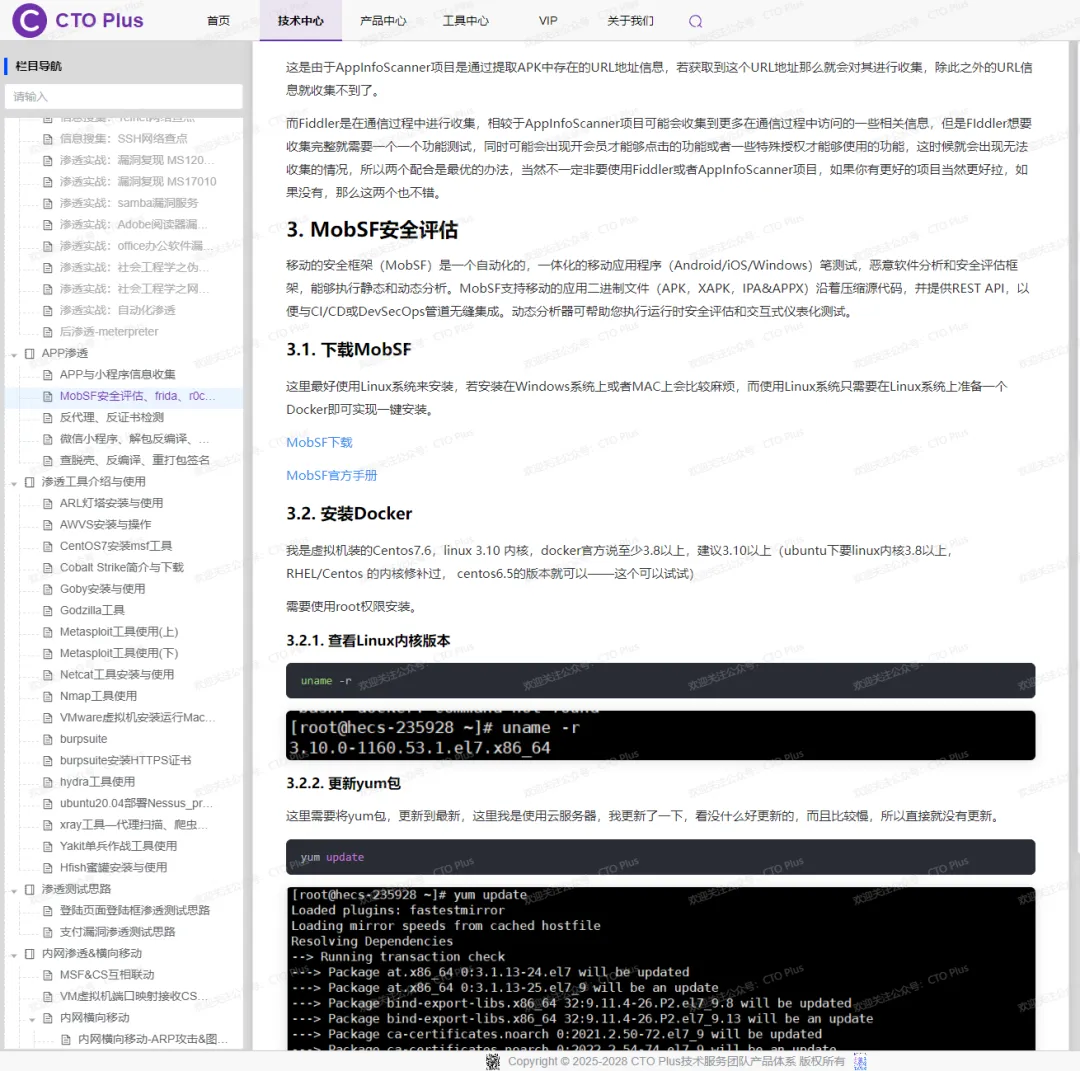
Task: Open APP与小程序信息收集 article
Action: [x=117, y=374]
